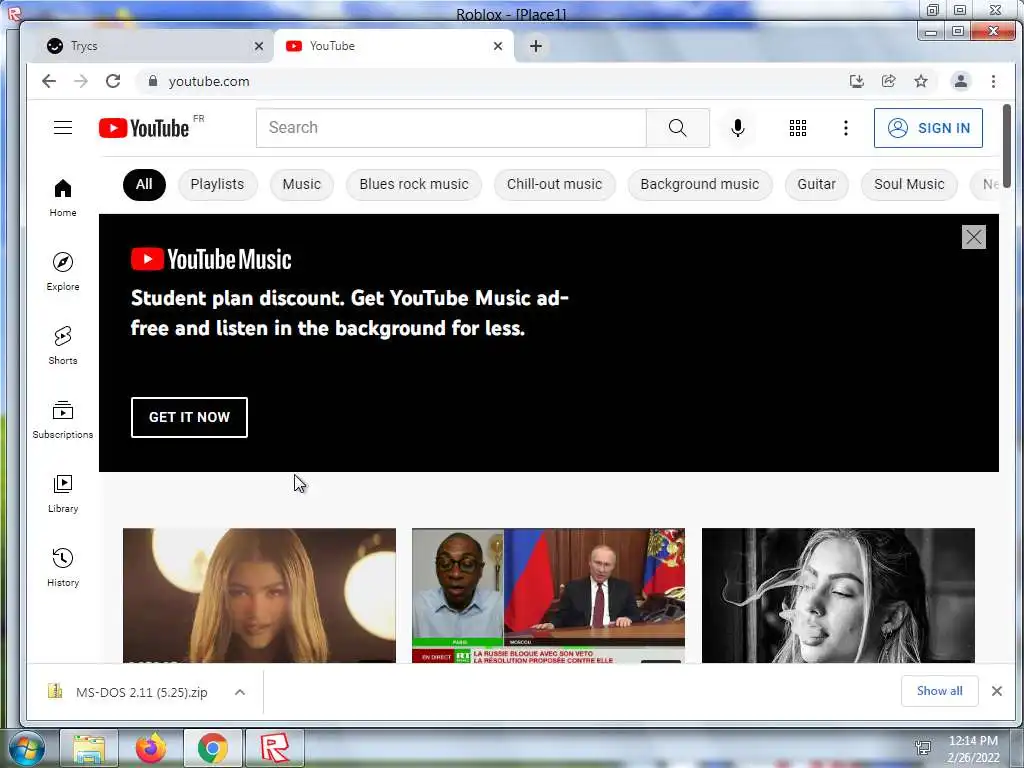This screenshot has height=768, width=1024.
Task: Click the Chrome taskbar icon
Action: coord(213,748)
